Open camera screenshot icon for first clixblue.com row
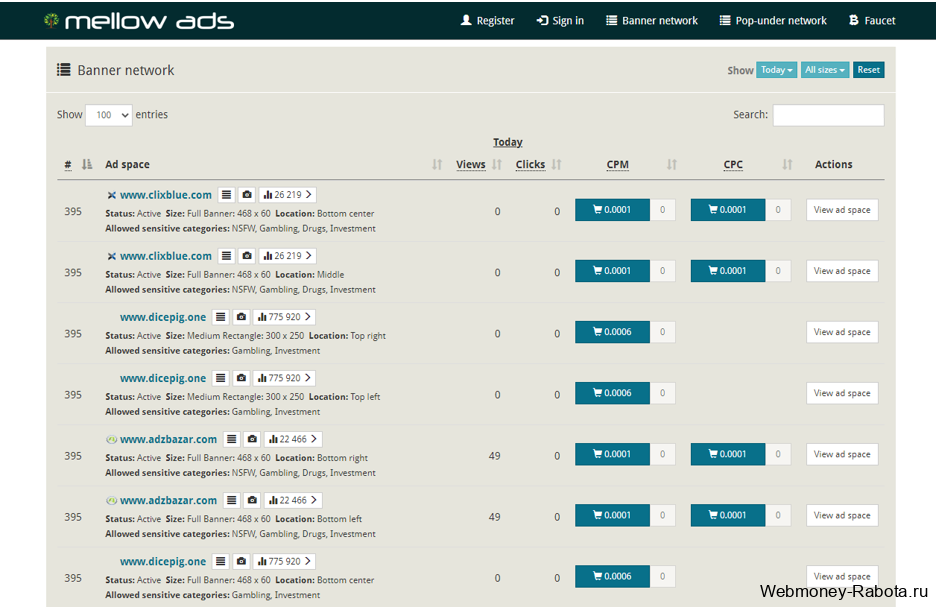Screen dimensions: 937x609 [x=247, y=195]
